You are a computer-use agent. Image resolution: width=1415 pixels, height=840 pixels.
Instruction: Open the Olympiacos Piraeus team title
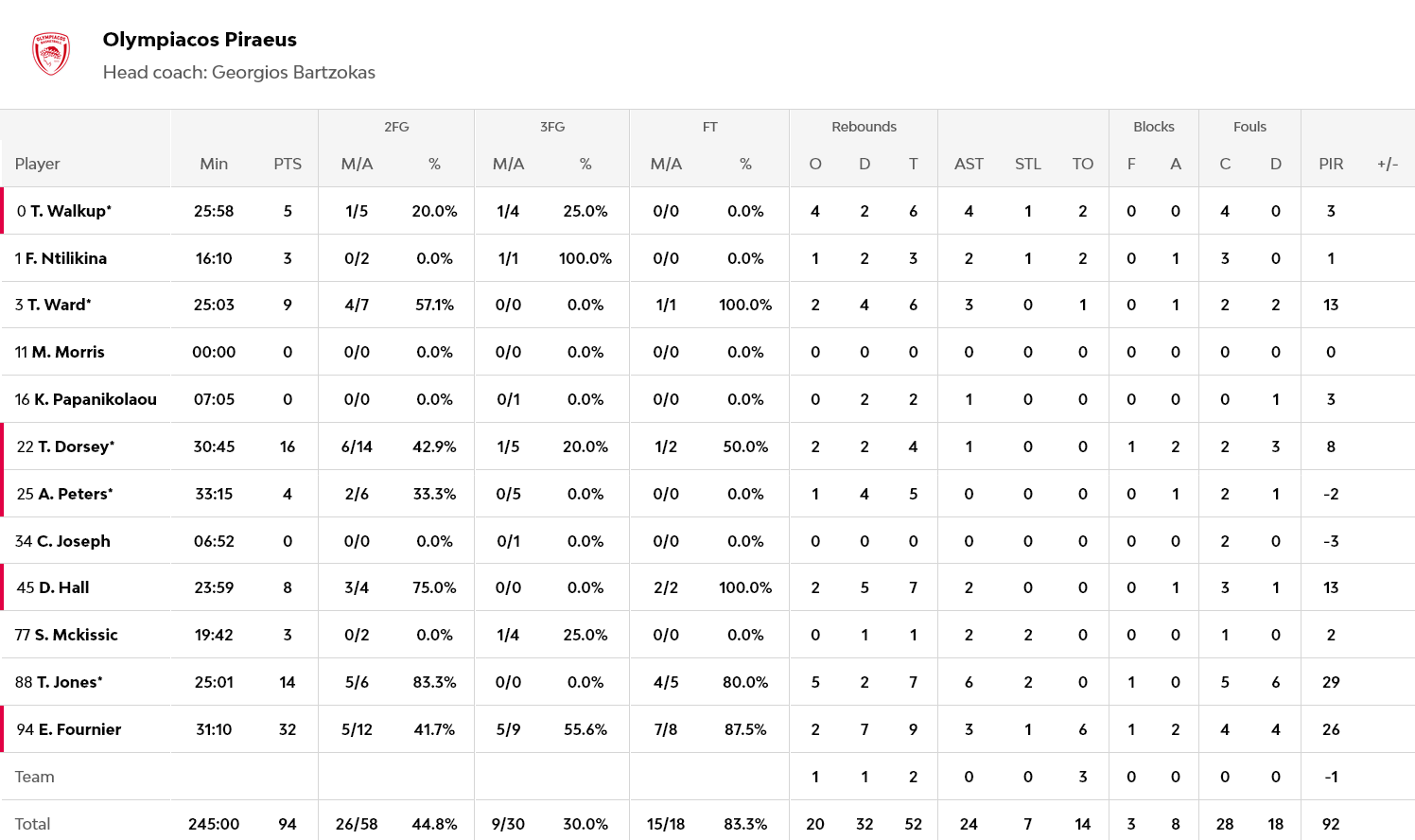point(200,40)
